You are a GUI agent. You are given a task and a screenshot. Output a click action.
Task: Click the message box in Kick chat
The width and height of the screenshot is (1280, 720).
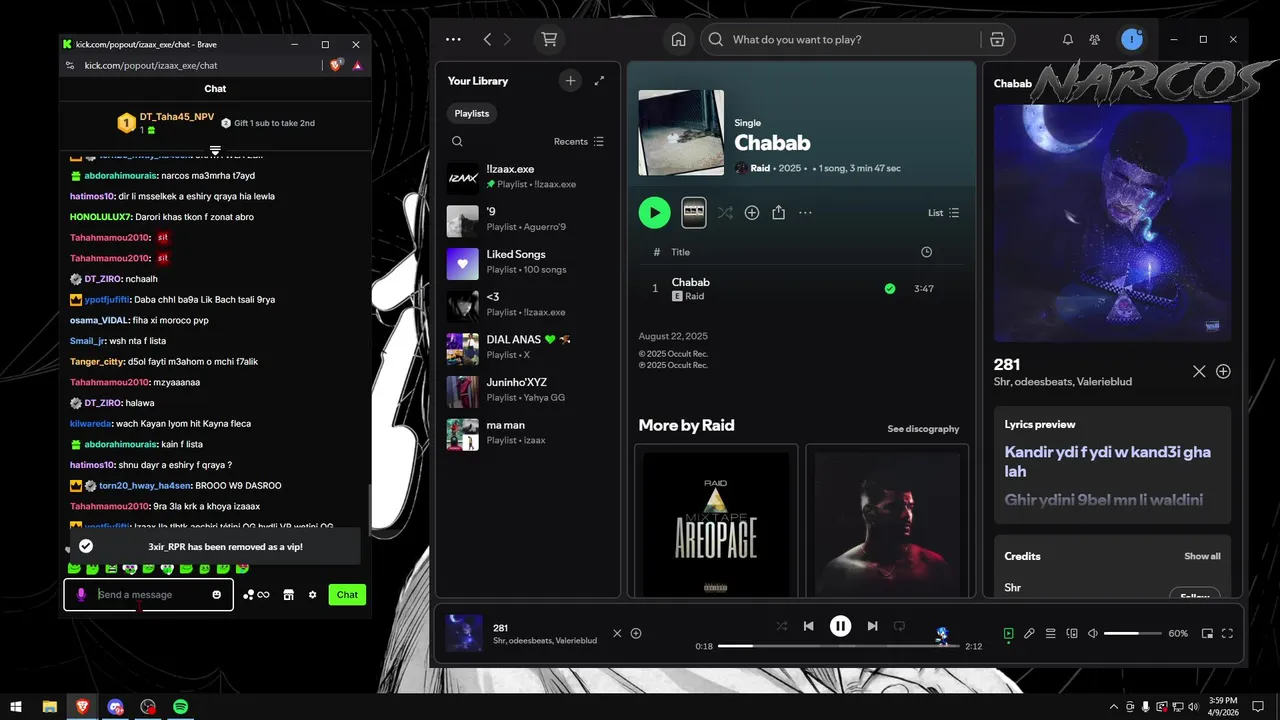point(150,594)
